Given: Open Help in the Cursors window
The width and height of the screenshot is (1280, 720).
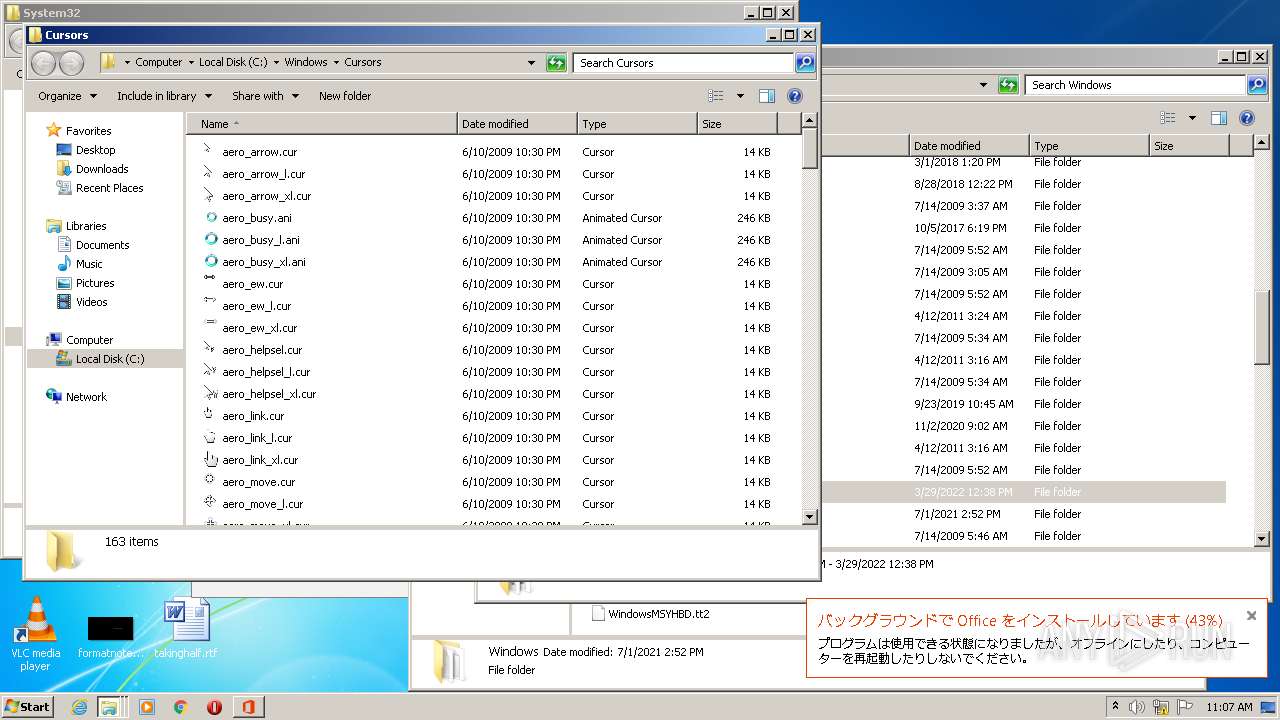Looking at the screenshot, I should [795, 96].
